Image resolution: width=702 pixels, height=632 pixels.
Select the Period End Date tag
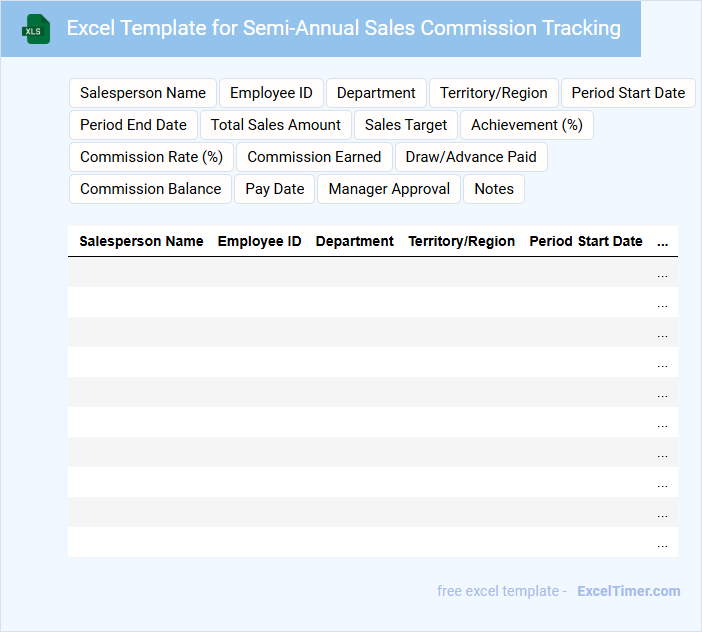click(x=134, y=125)
